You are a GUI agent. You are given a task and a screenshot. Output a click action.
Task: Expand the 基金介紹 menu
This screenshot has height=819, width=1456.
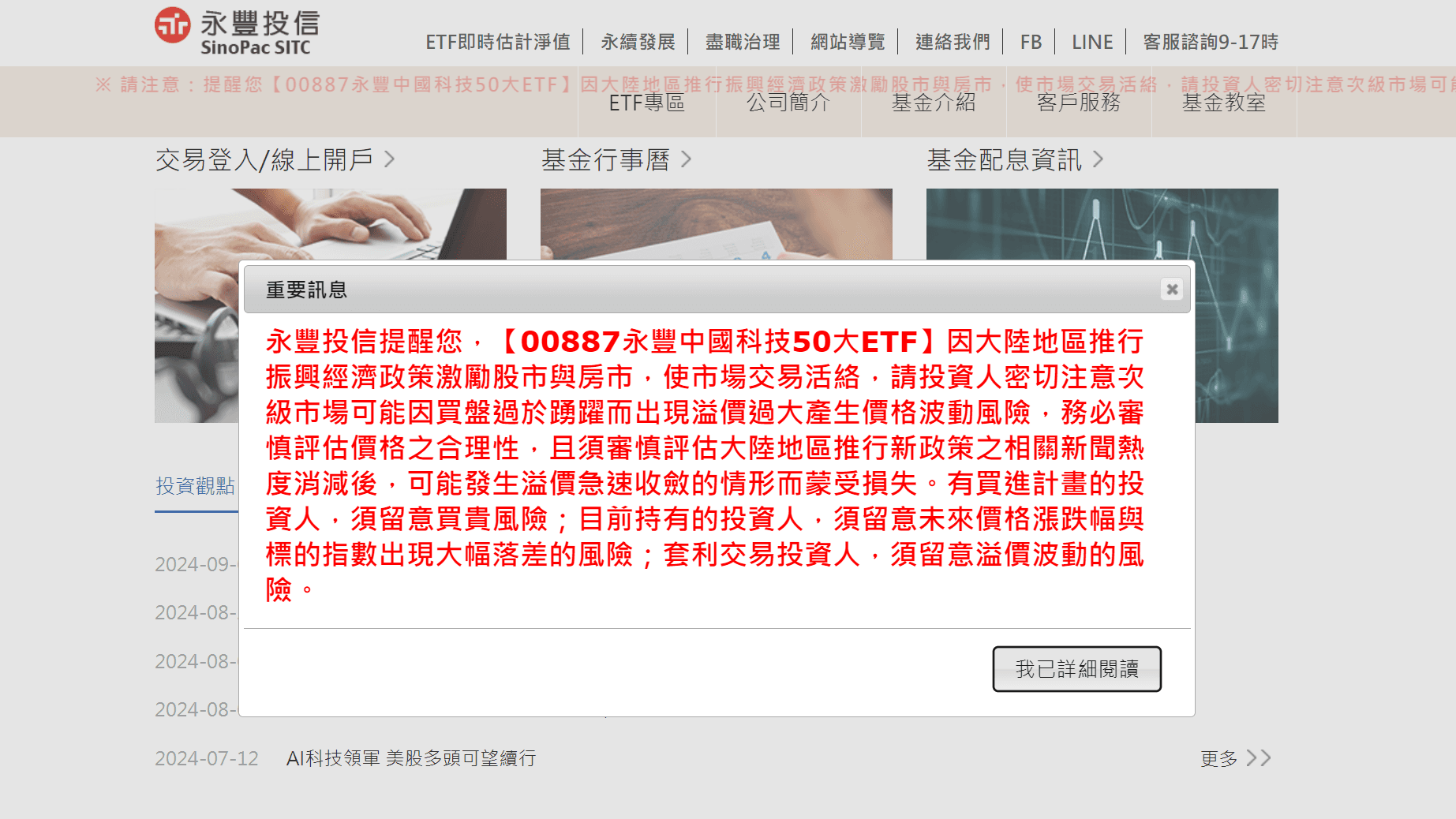[x=934, y=103]
